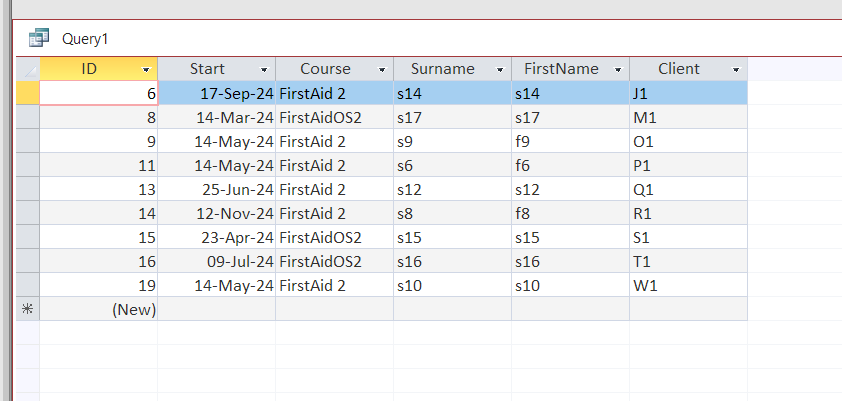Click the select-all corner of datasheet
This screenshot has width=842, height=401.
point(28,69)
